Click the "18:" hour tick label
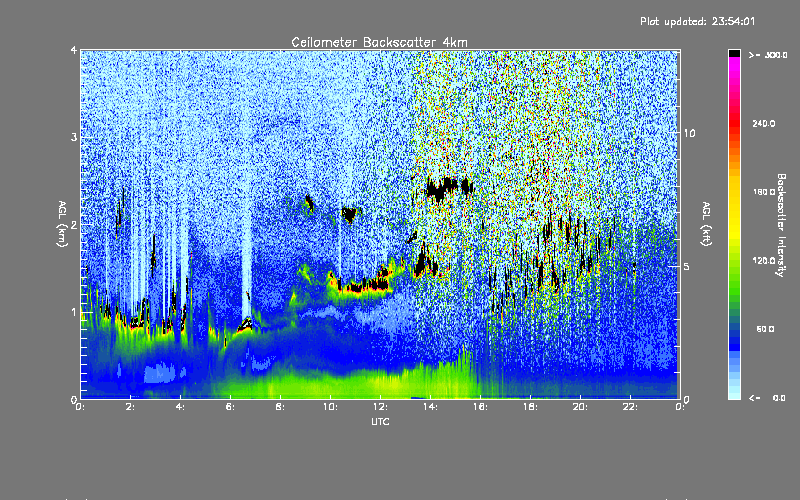800x500 pixels. tap(530, 407)
